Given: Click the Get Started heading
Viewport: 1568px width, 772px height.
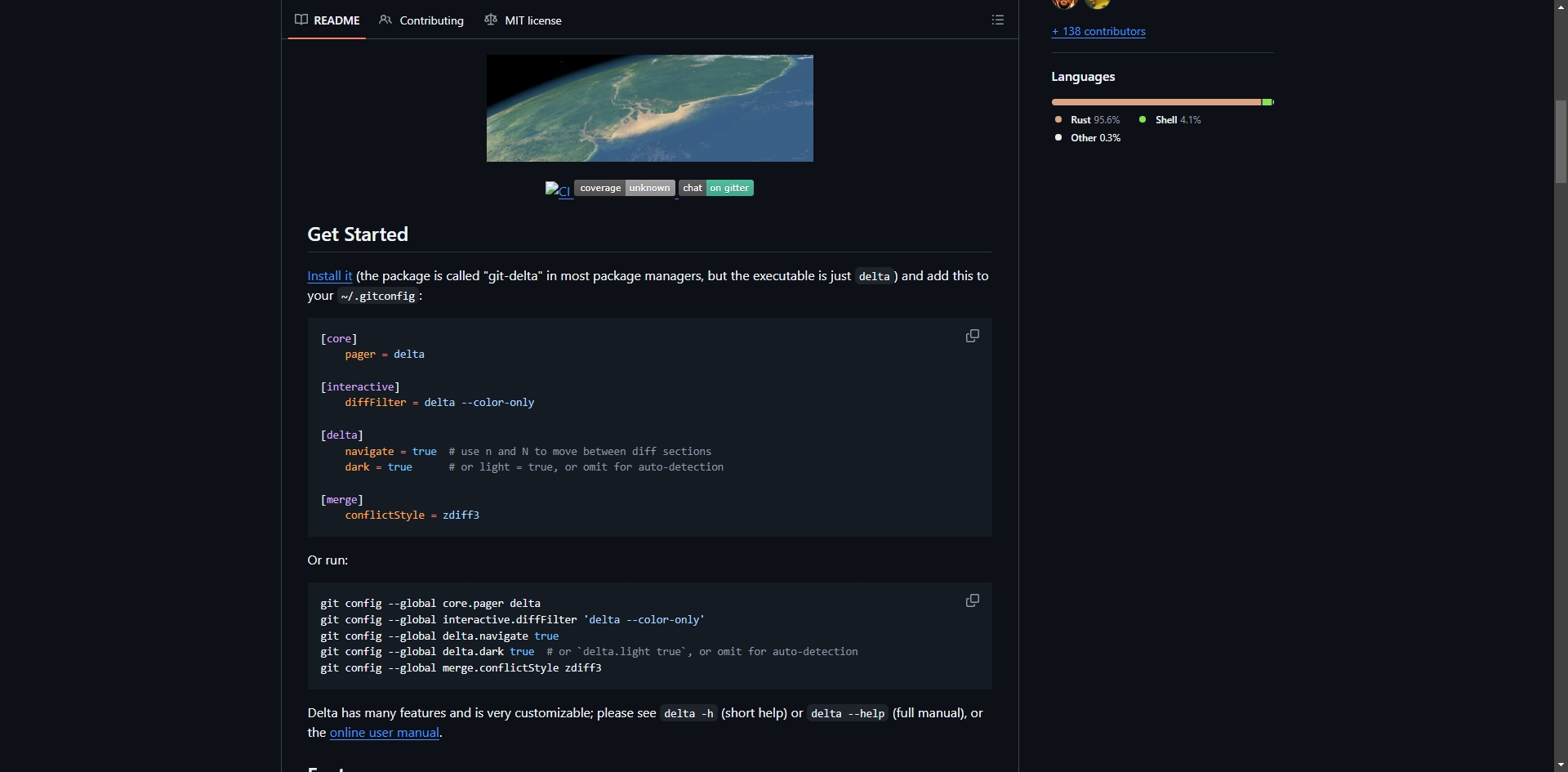Looking at the screenshot, I should click(x=358, y=234).
